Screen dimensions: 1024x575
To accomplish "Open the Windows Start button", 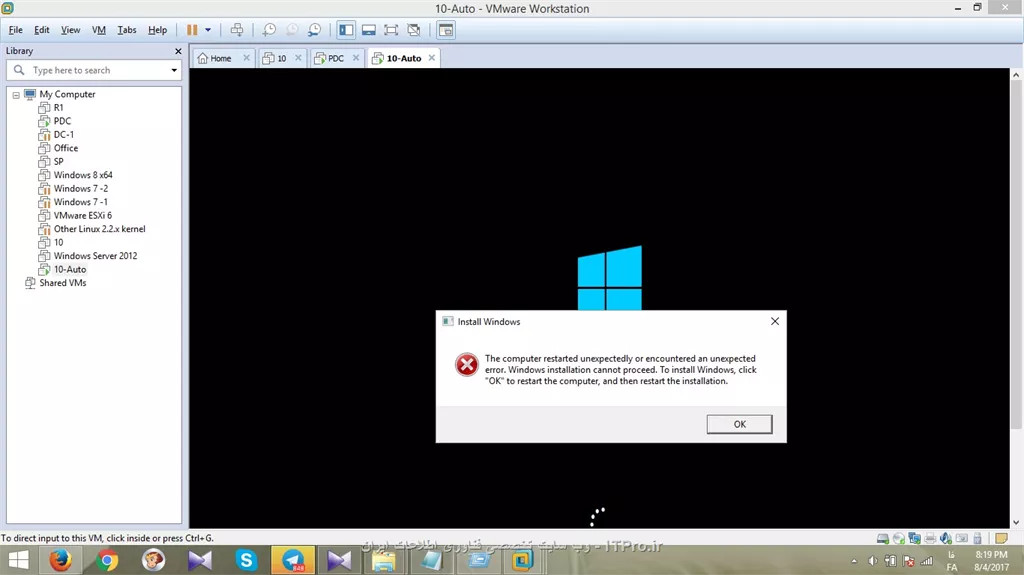I will click(x=18, y=560).
